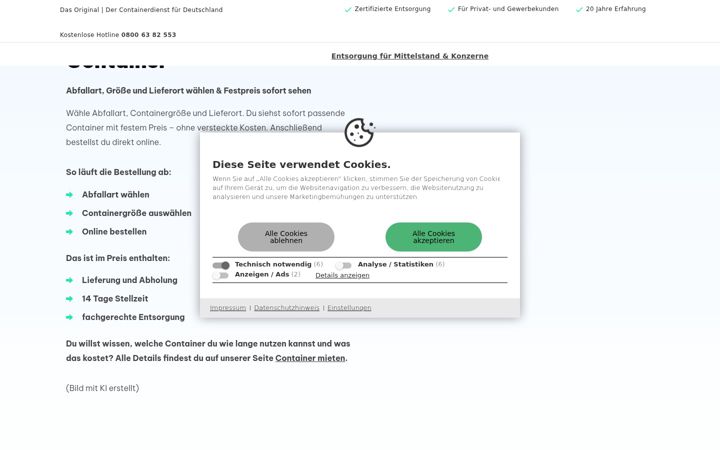Click the cookie icon above the dialog
The width and height of the screenshot is (720, 450).
360,132
